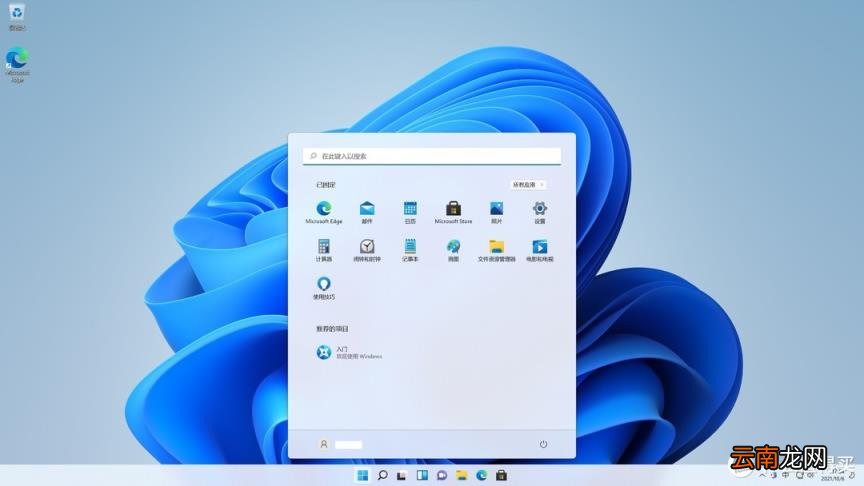
Task: Open Chat from the taskbar
Action: (442, 475)
